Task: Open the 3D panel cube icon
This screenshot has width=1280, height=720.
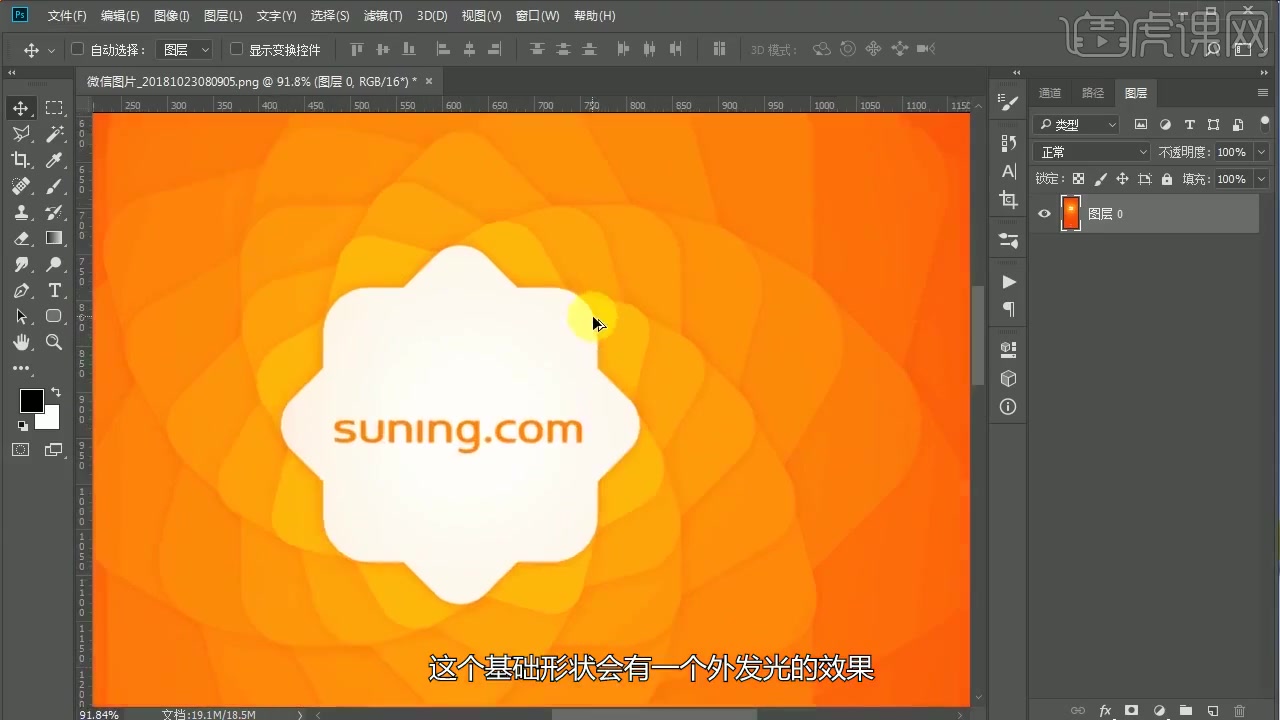Action: [1008, 378]
